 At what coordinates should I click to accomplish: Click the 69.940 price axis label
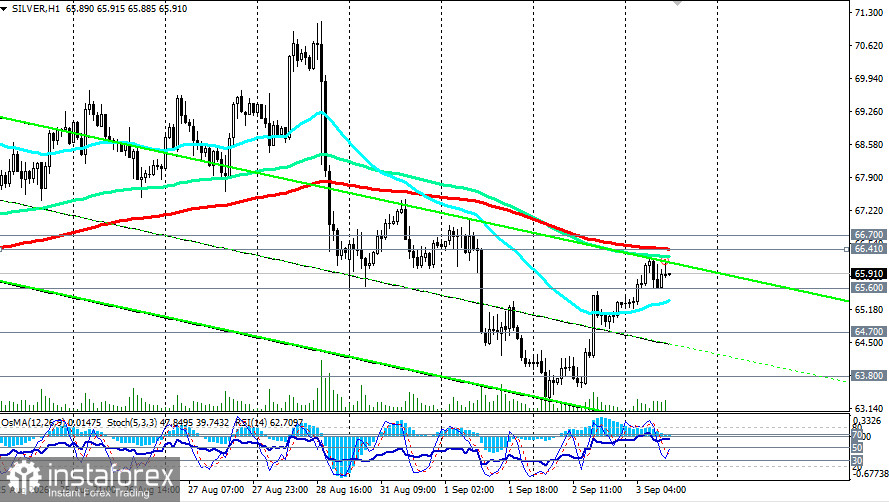tap(869, 78)
